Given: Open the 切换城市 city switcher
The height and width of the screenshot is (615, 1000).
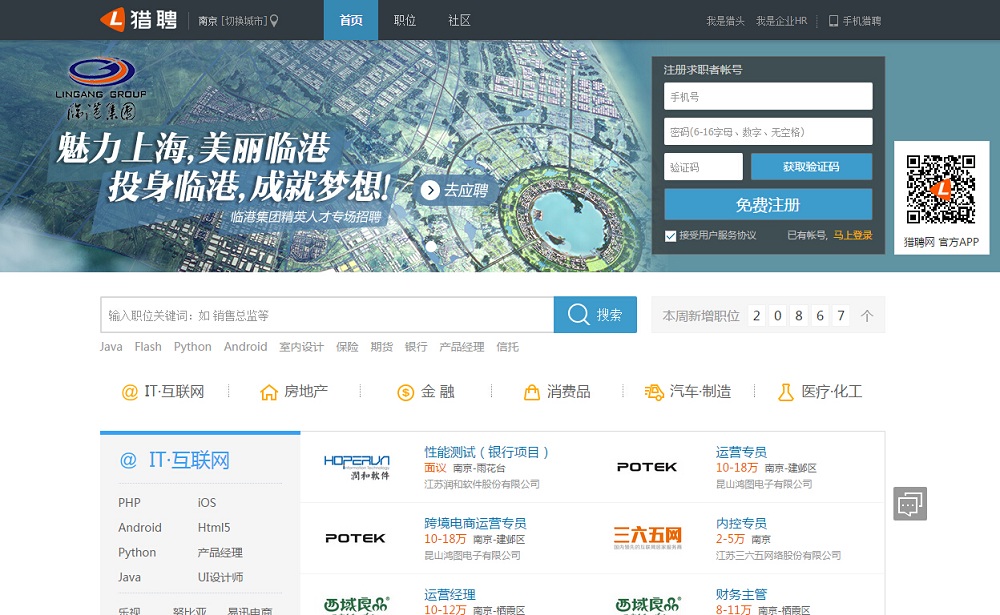Looking at the screenshot, I should click(x=244, y=21).
